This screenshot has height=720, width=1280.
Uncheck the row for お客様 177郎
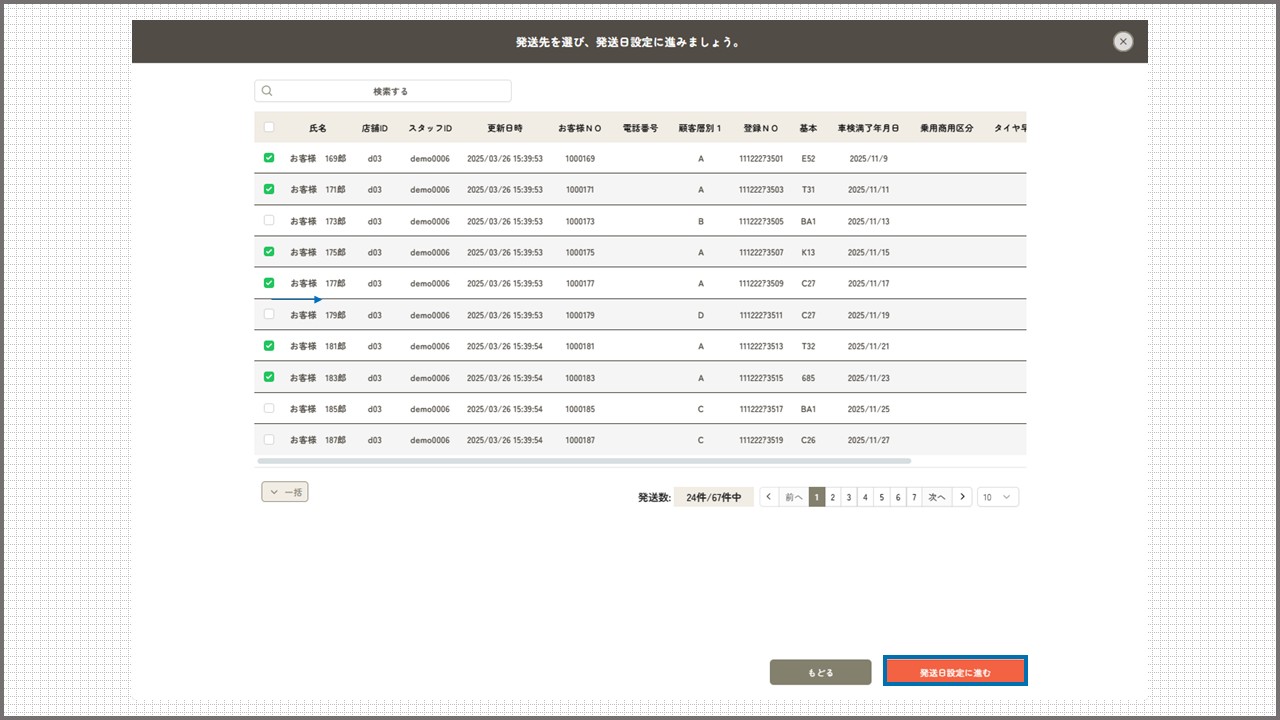pos(269,283)
